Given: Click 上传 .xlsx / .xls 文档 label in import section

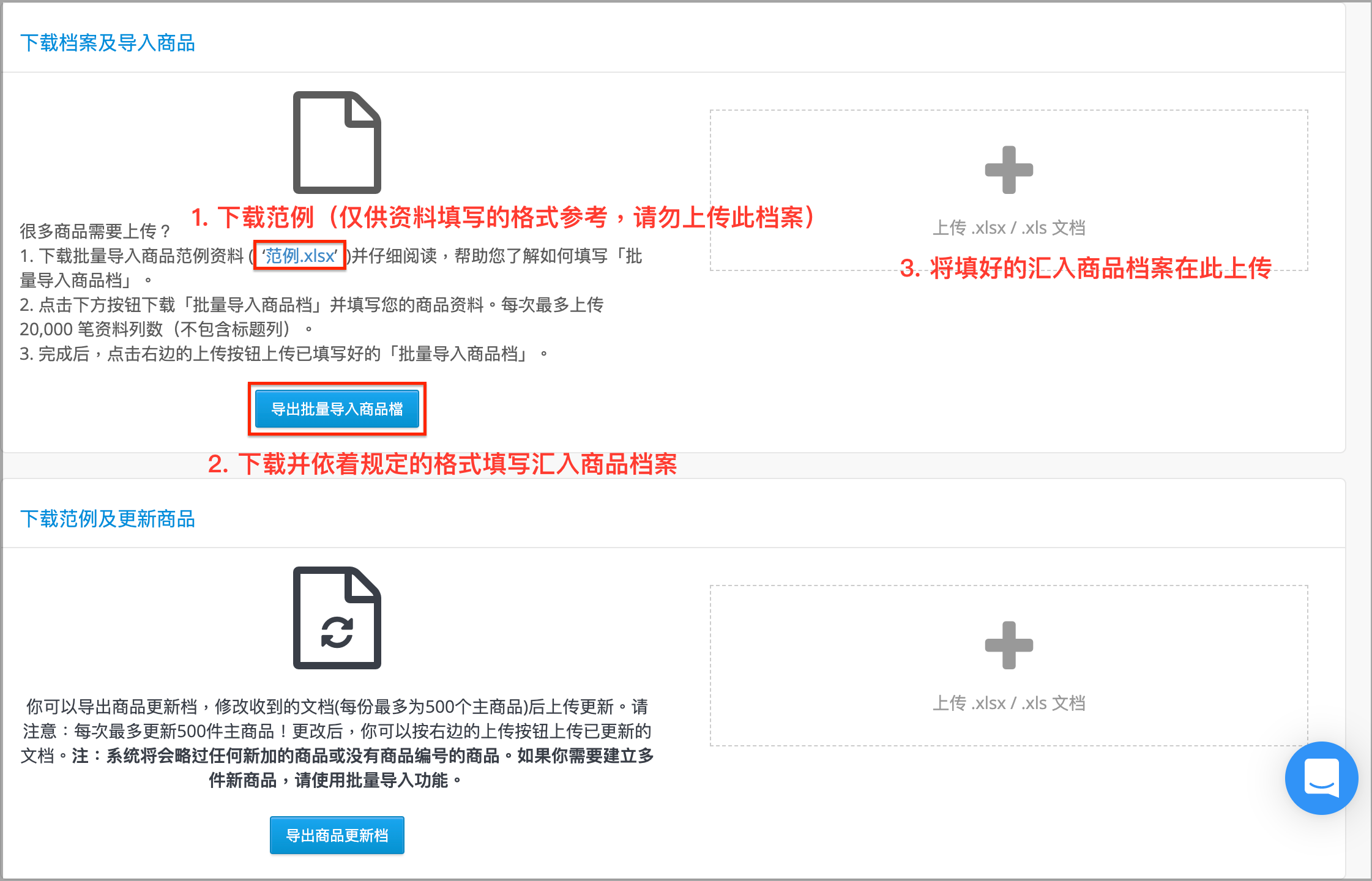Looking at the screenshot, I should (1008, 228).
